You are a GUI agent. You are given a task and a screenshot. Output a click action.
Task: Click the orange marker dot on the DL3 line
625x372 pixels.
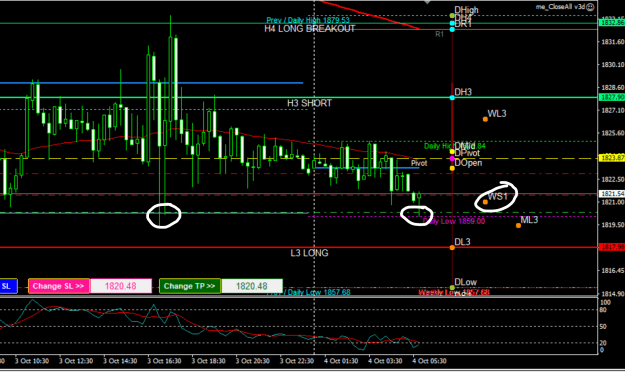(452, 248)
